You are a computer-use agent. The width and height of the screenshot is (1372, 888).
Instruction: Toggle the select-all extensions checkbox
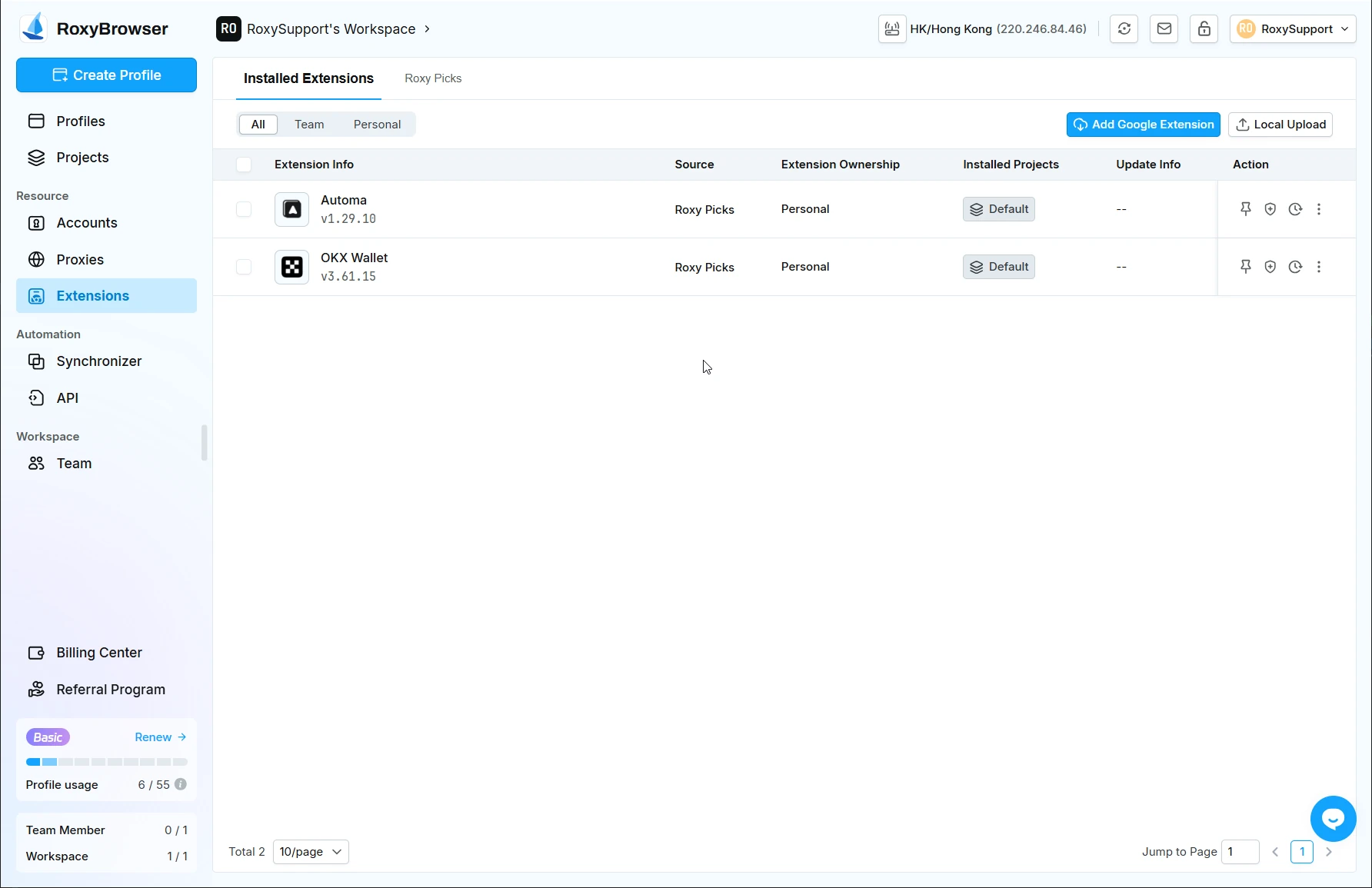click(x=244, y=165)
